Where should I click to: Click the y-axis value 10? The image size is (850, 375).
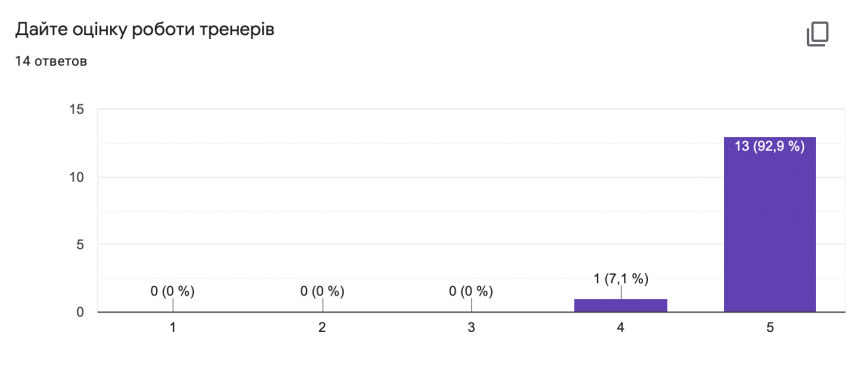pyautogui.click(x=77, y=177)
